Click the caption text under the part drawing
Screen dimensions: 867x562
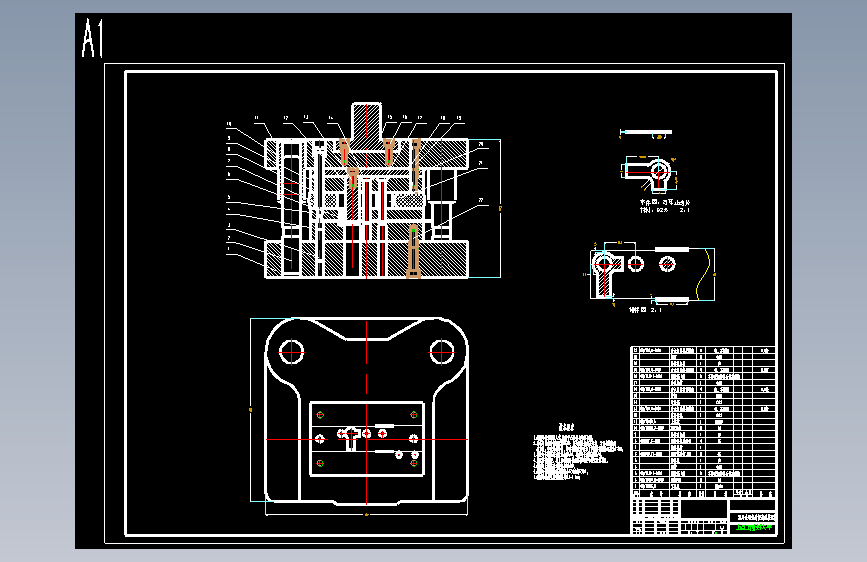[665, 206]
